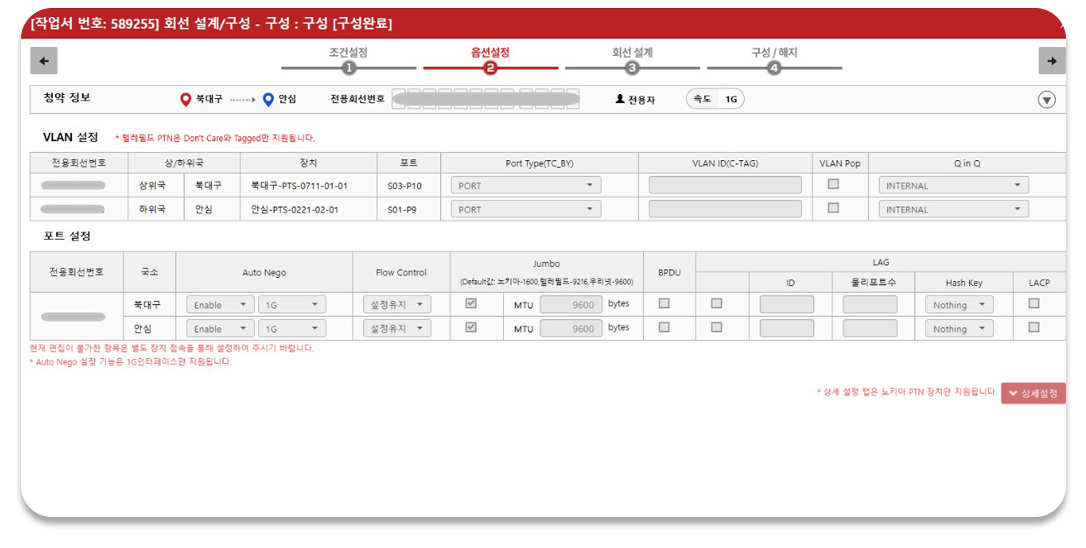
Task: Click the Port Type(TC_BY) column header
Action: pyautogui.click(x=539, y=163)
